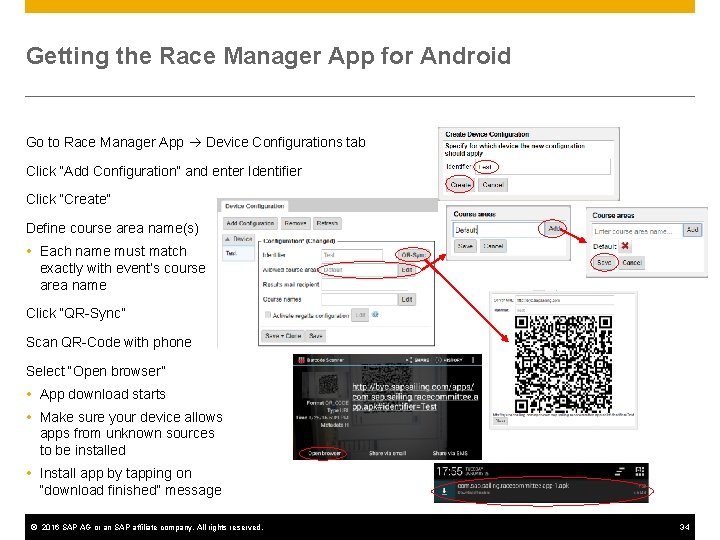
Task: Click the course area field containing Default
Action: [497, 230]
